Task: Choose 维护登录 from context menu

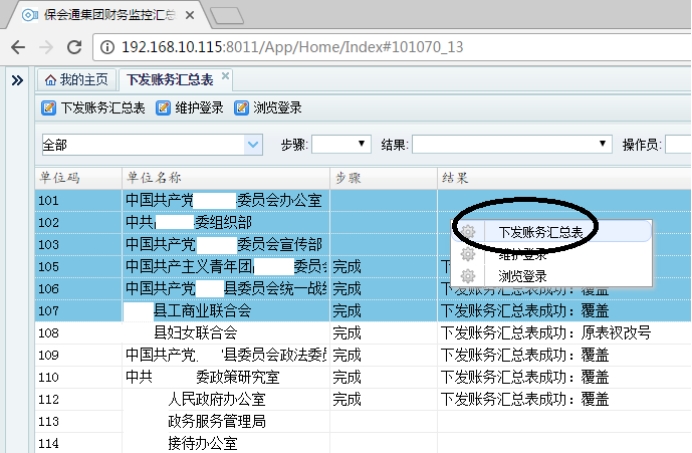Action: click(552, 254)
